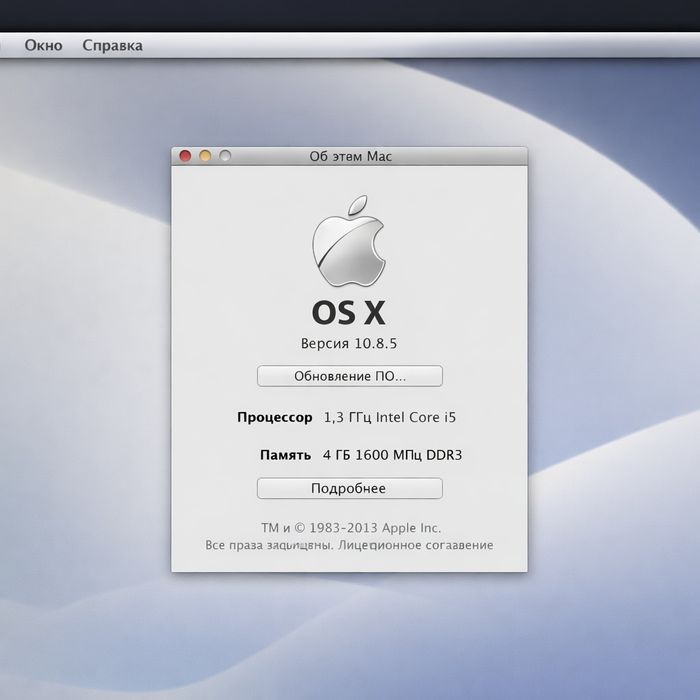
Task: Click the OS X heading
Action: pyautogui.click(x=349, y=312)
